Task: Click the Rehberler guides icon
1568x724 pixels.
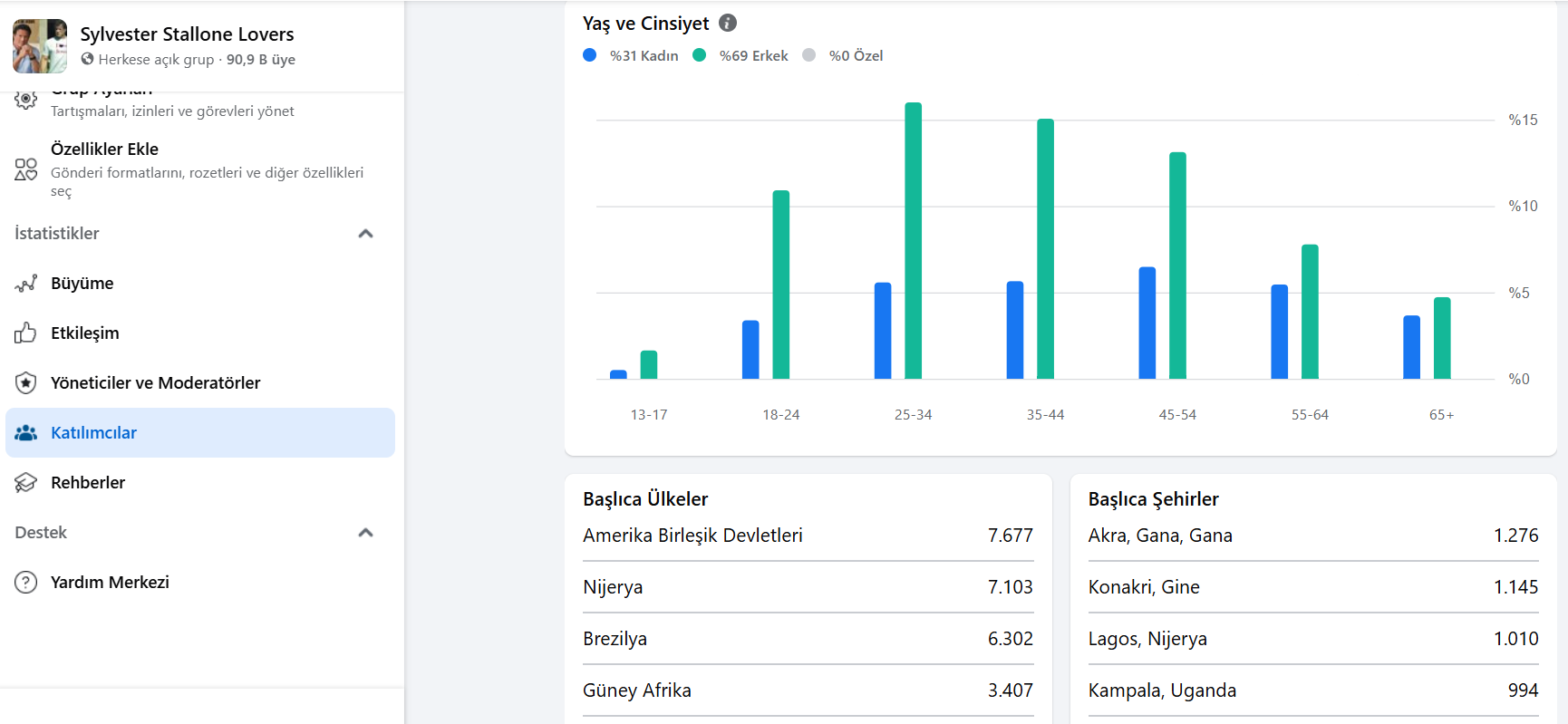Action: coord(26,483)
